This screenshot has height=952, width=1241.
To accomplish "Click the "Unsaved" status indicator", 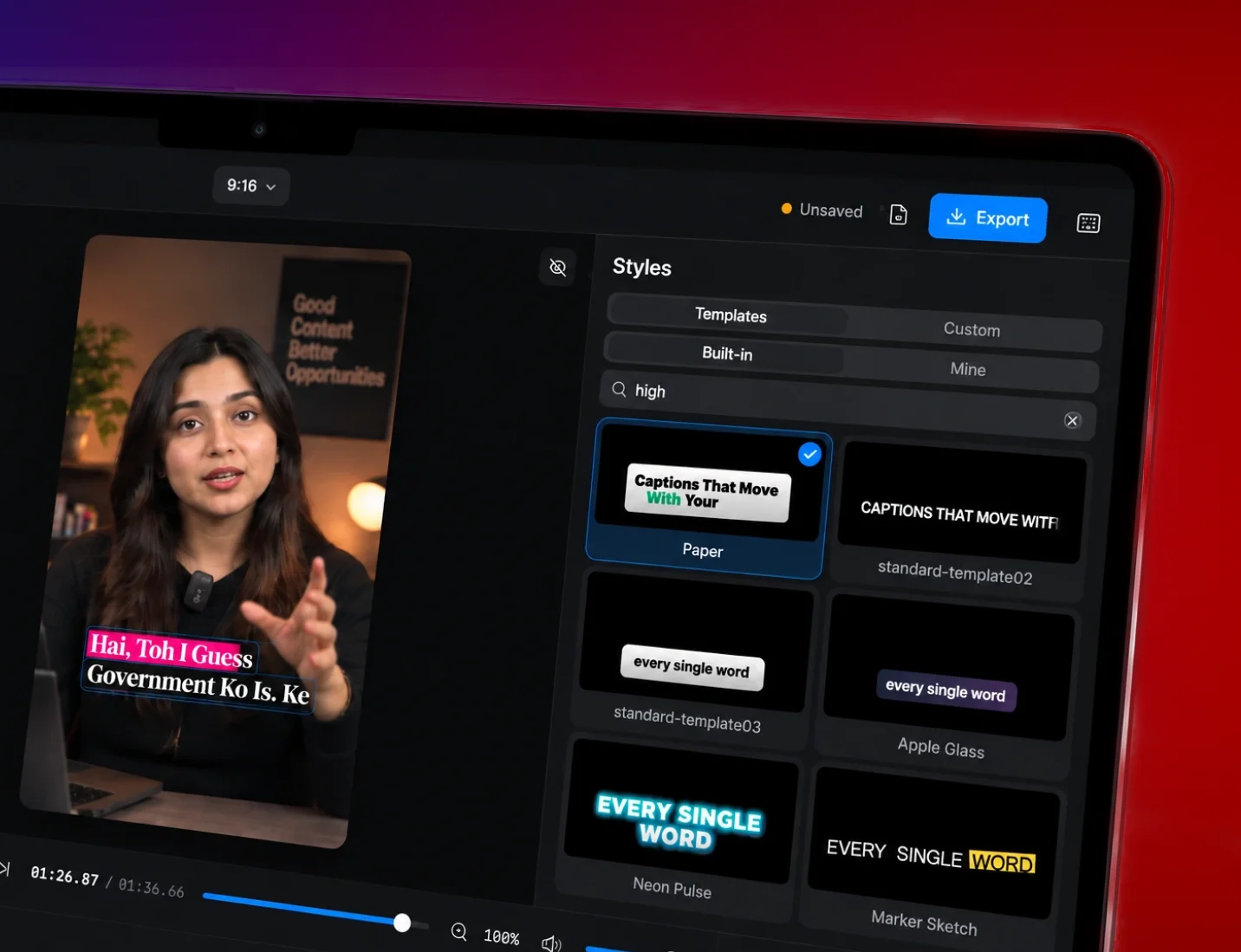I will (x=822, y=210).
